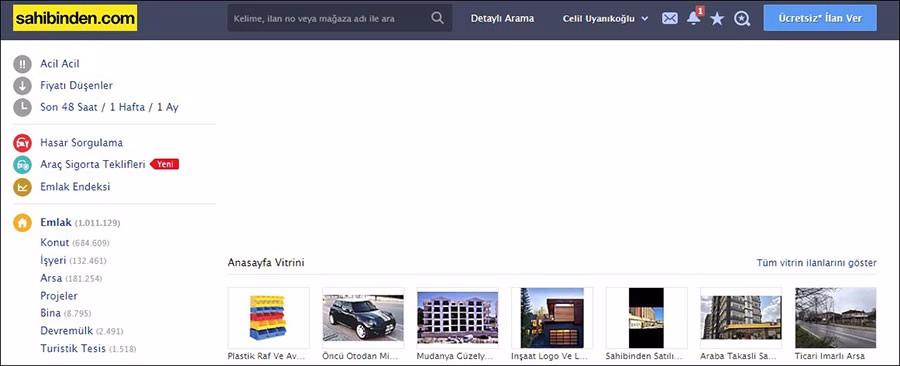Select Arsa subcategory
Viewport: 900px width, 366px height.
[x=51, y=278]
